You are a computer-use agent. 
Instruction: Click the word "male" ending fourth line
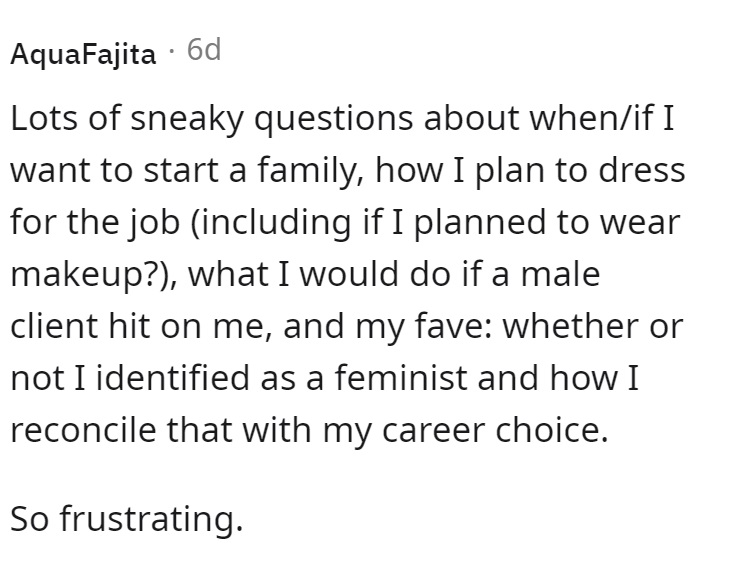(x=561, y=274)
